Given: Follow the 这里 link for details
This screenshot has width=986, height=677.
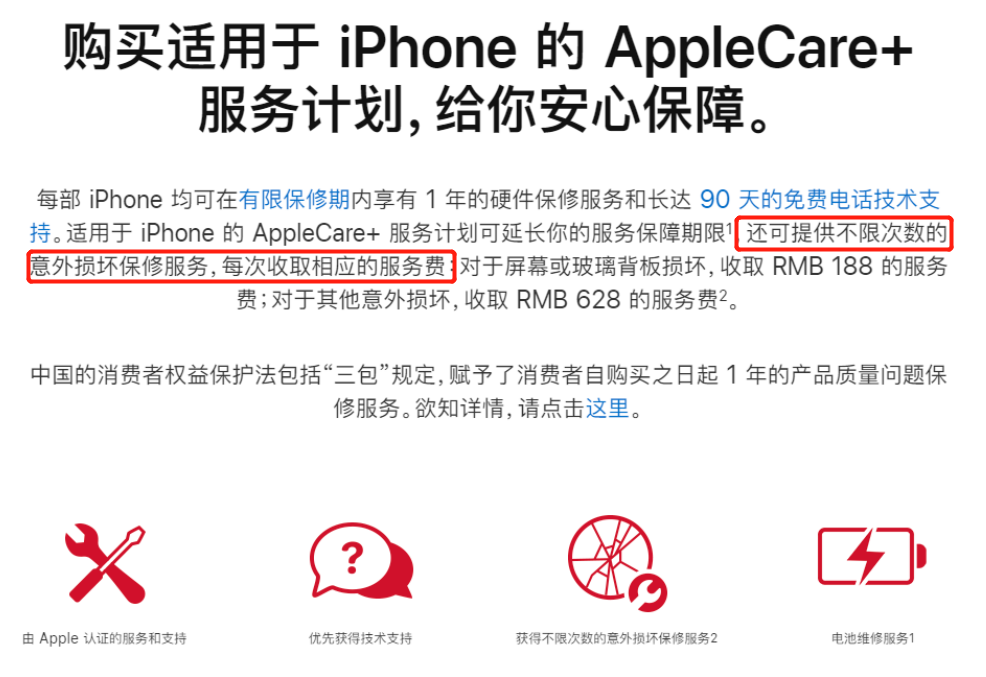Looking at the screenshot, I should point(607,409).
